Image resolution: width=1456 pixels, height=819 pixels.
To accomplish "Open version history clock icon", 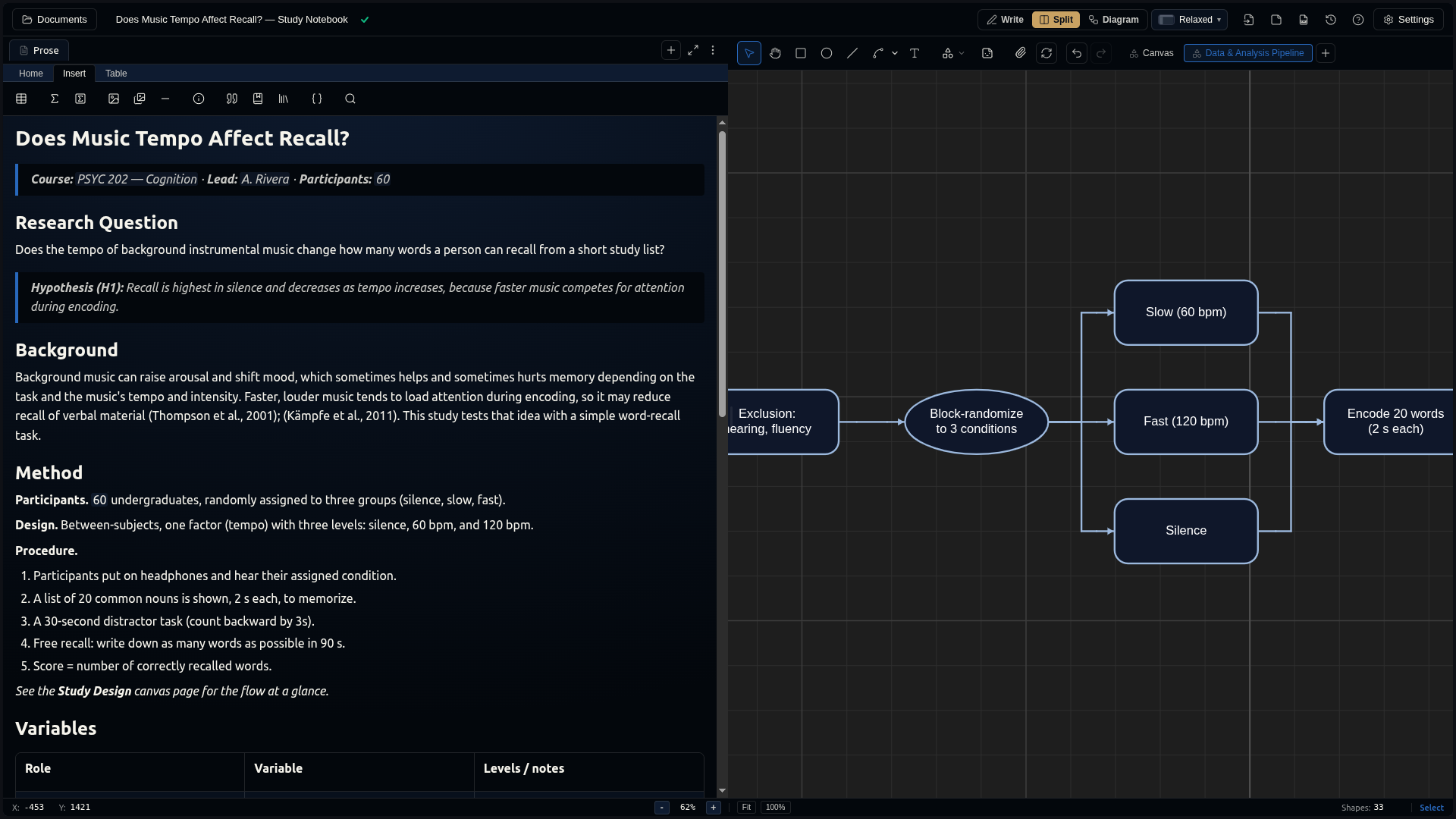I will (1331, 20).
